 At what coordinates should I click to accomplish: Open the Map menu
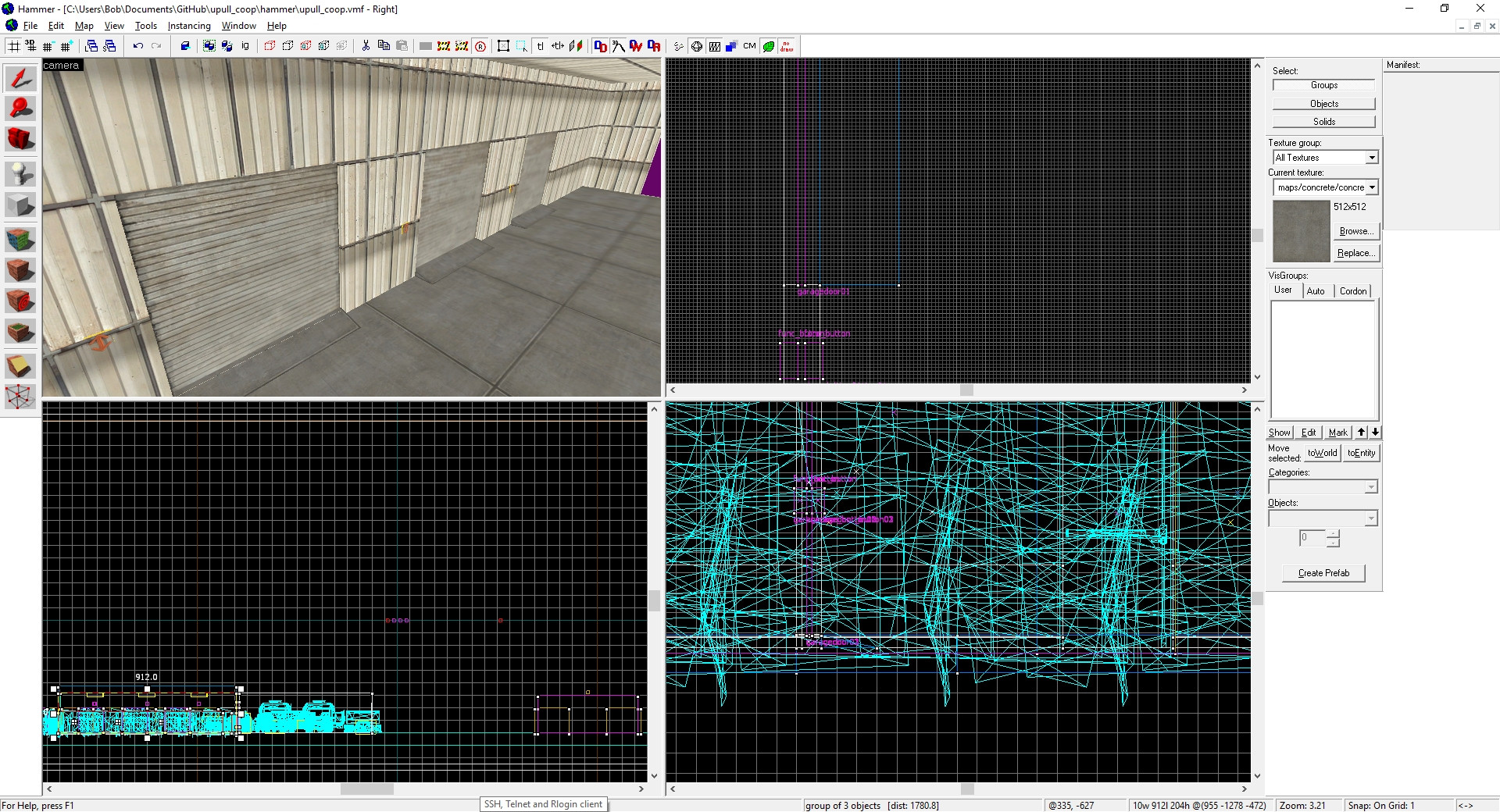(84, 26)
